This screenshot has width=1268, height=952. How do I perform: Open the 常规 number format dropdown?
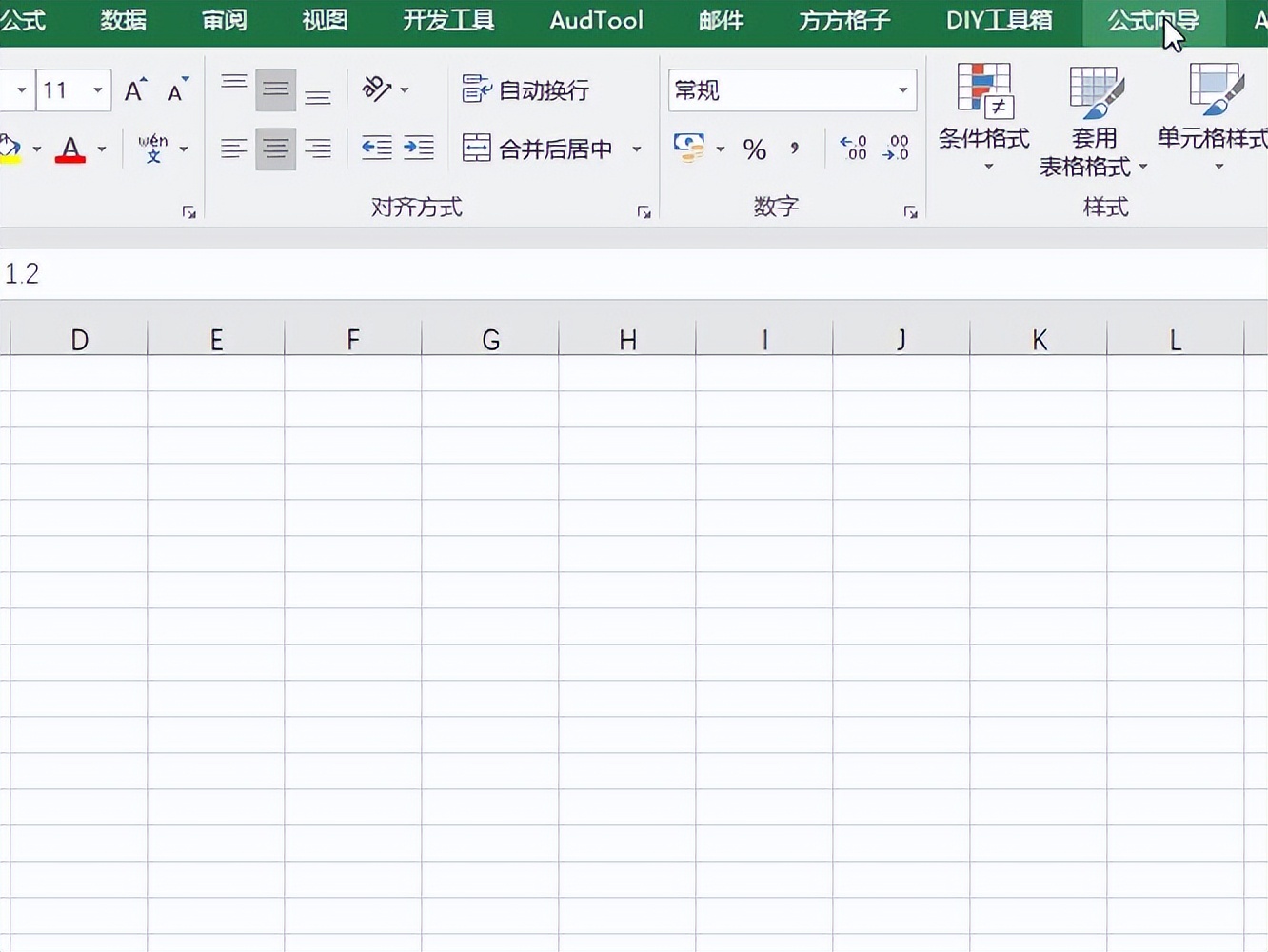[902, 89]
